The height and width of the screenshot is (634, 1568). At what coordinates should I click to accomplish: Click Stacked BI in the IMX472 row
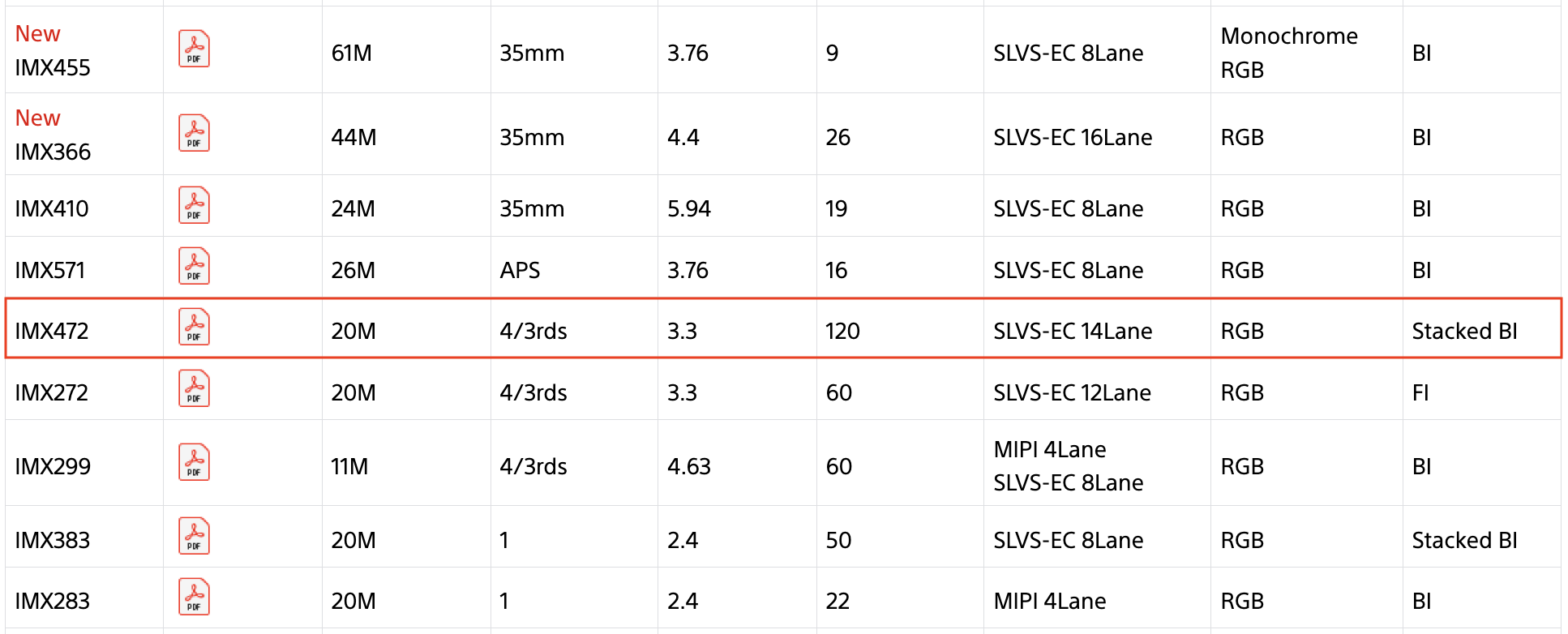tap(1464, 332)
